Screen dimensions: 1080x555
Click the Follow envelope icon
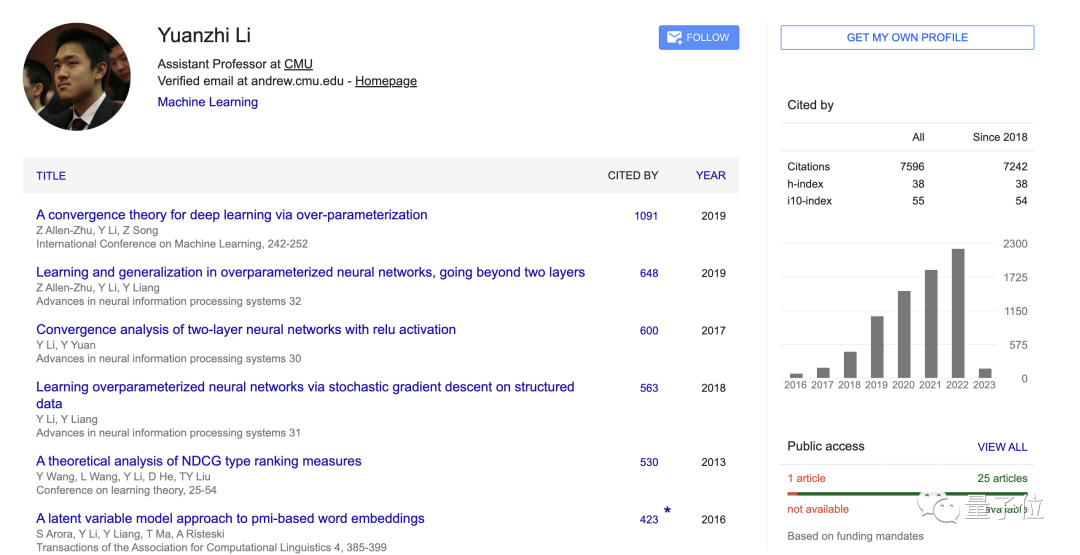(673, 38)
